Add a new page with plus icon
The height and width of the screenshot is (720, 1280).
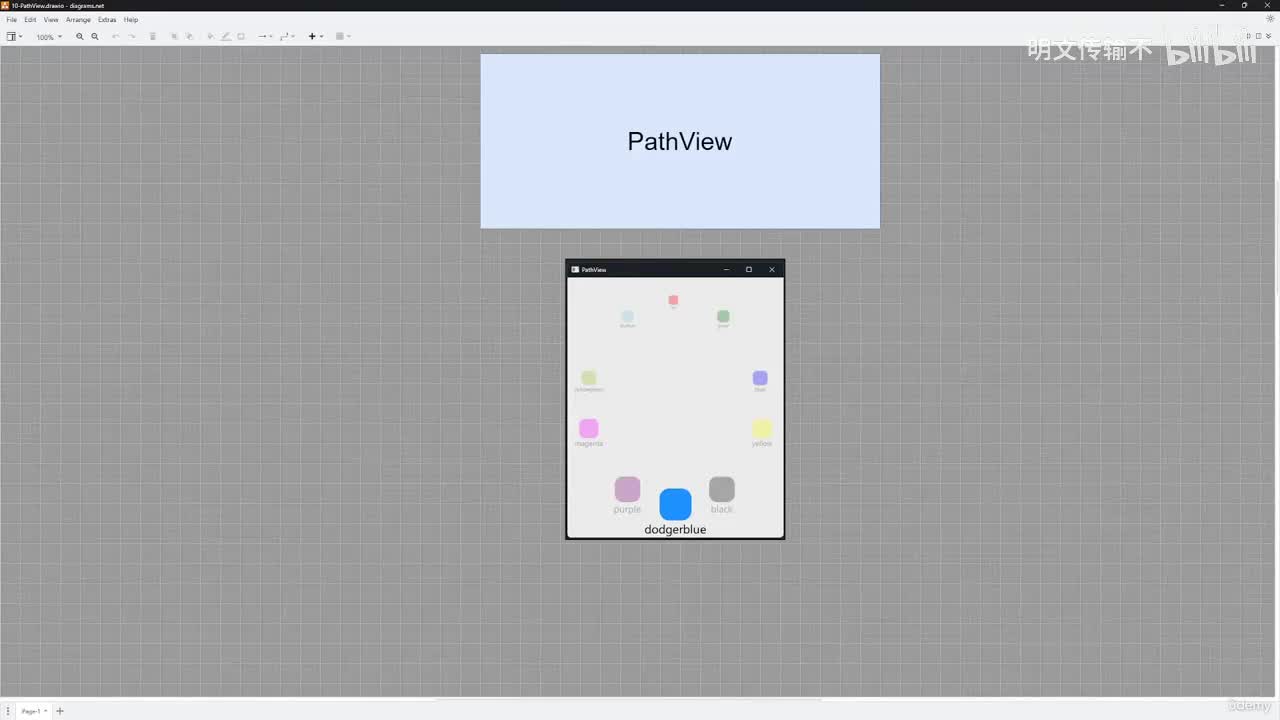point(60,711)
